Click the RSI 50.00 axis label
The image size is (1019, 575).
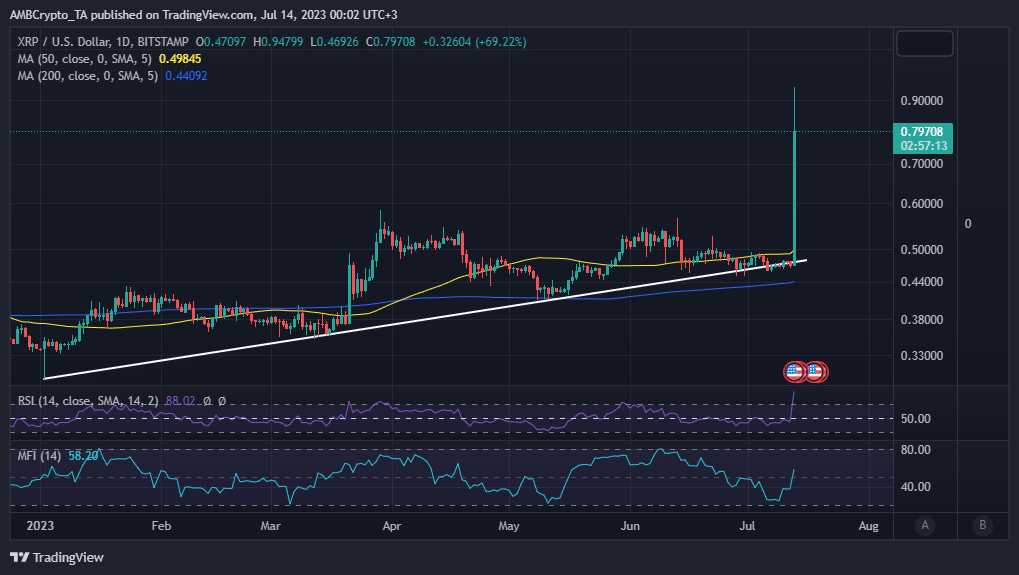pos(916,419)
